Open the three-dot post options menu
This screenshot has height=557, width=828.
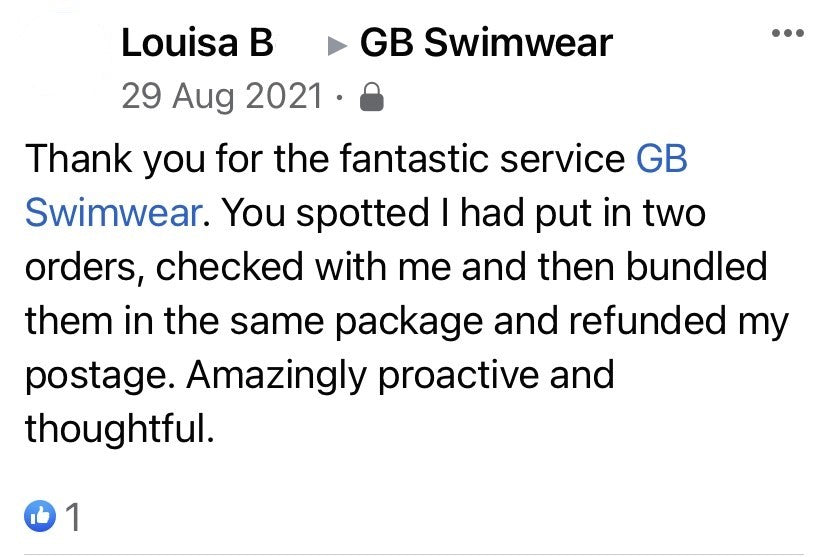pyautogui.click(x=787, y=35)
